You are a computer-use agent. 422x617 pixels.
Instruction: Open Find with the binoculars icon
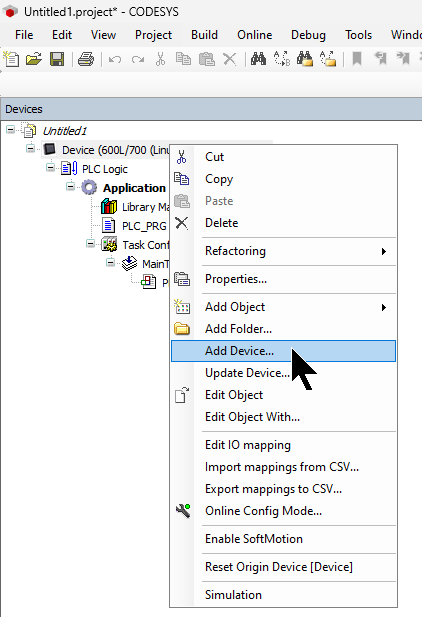coord(258,59)
